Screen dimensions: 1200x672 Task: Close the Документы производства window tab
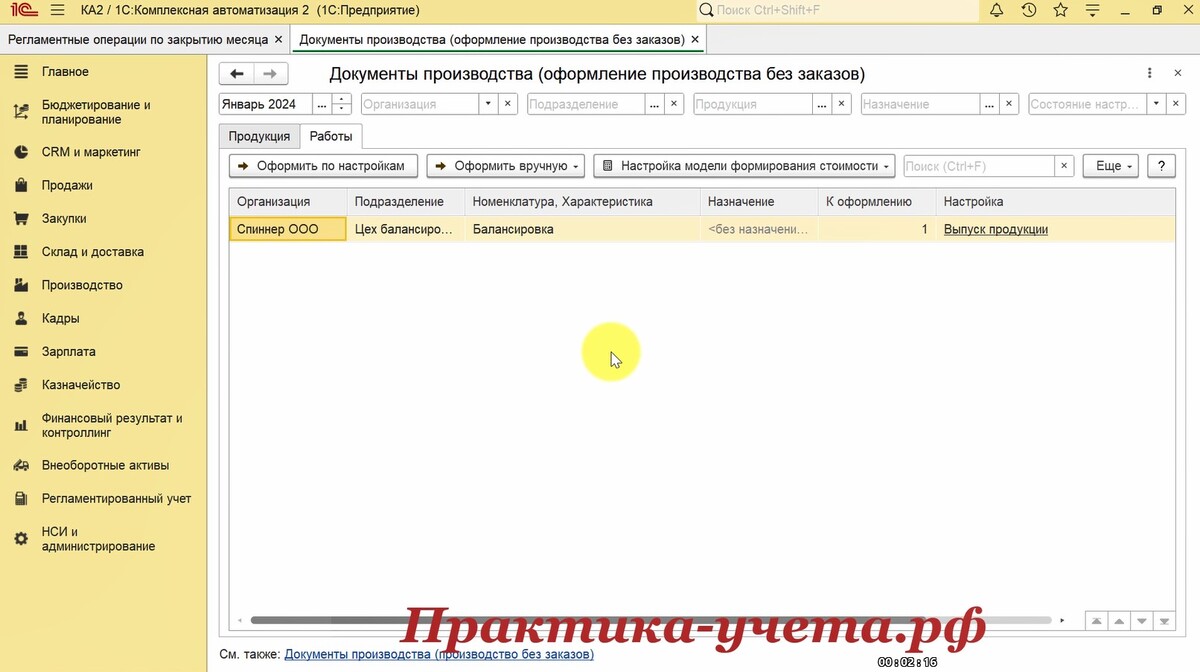pos(695,39)
